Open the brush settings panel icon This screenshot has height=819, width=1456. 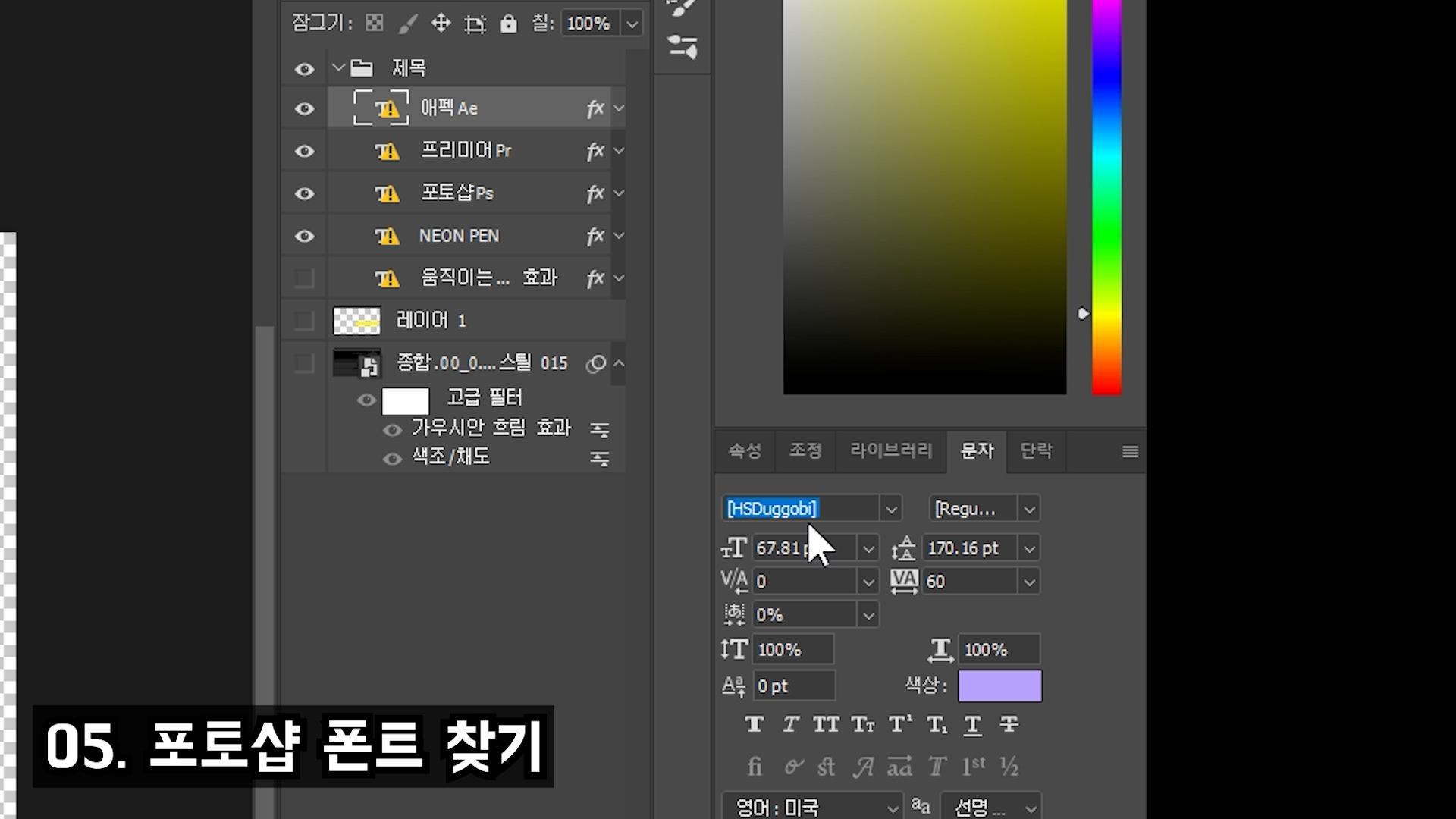(x=682, y=47)
